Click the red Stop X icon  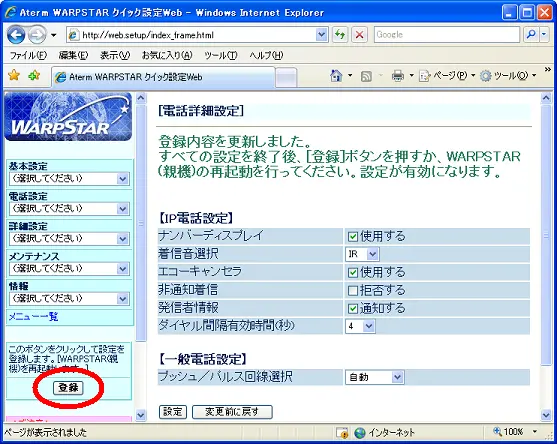pos(359,35)
